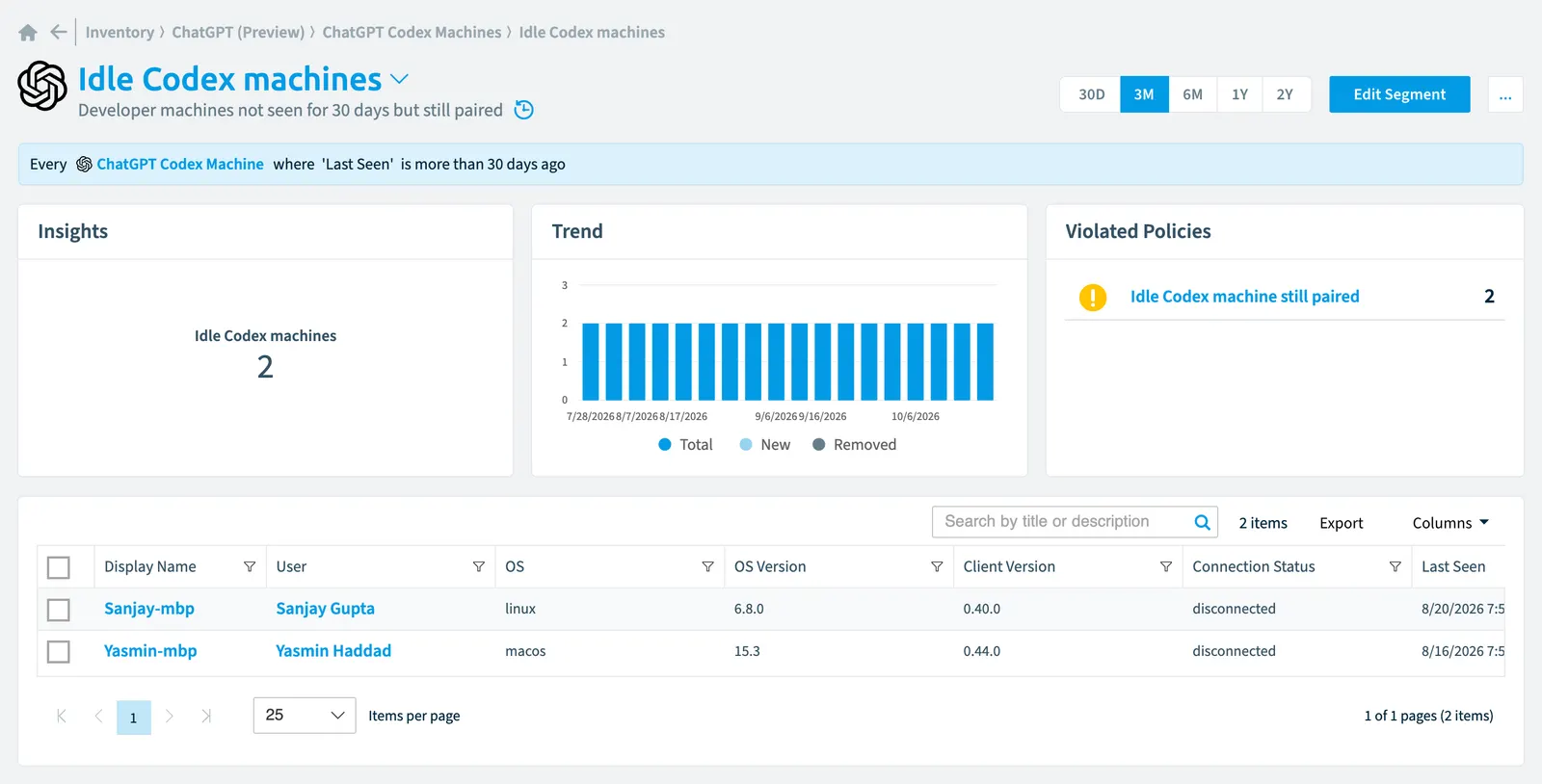The width and height of the screenshot is (1542, 784).
Task: Select the 6M time range
Action: pyautogui.click(x=1192, y=94)
